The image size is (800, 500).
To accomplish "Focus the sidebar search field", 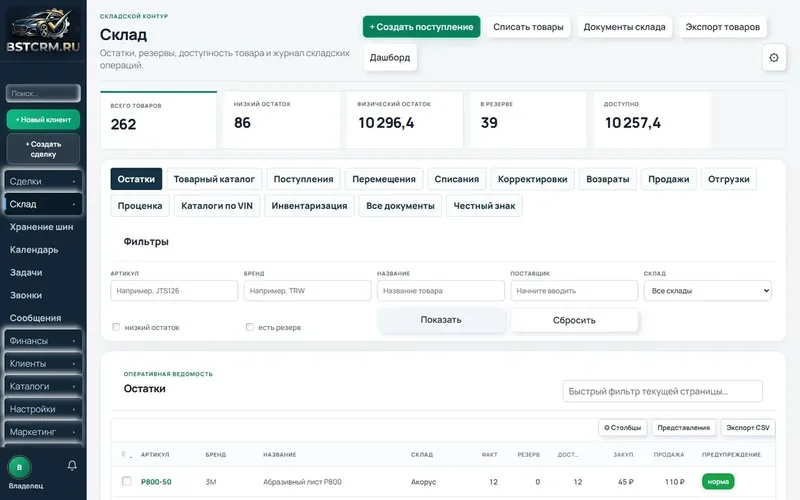I will 43,93.
